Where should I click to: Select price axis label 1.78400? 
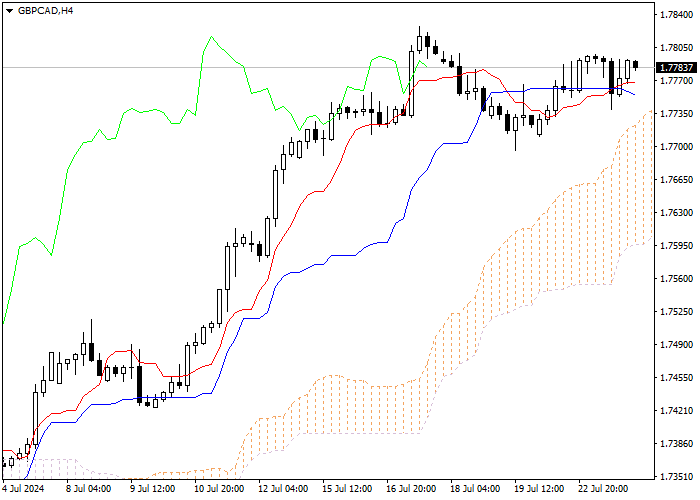click(x=677, y=15)
